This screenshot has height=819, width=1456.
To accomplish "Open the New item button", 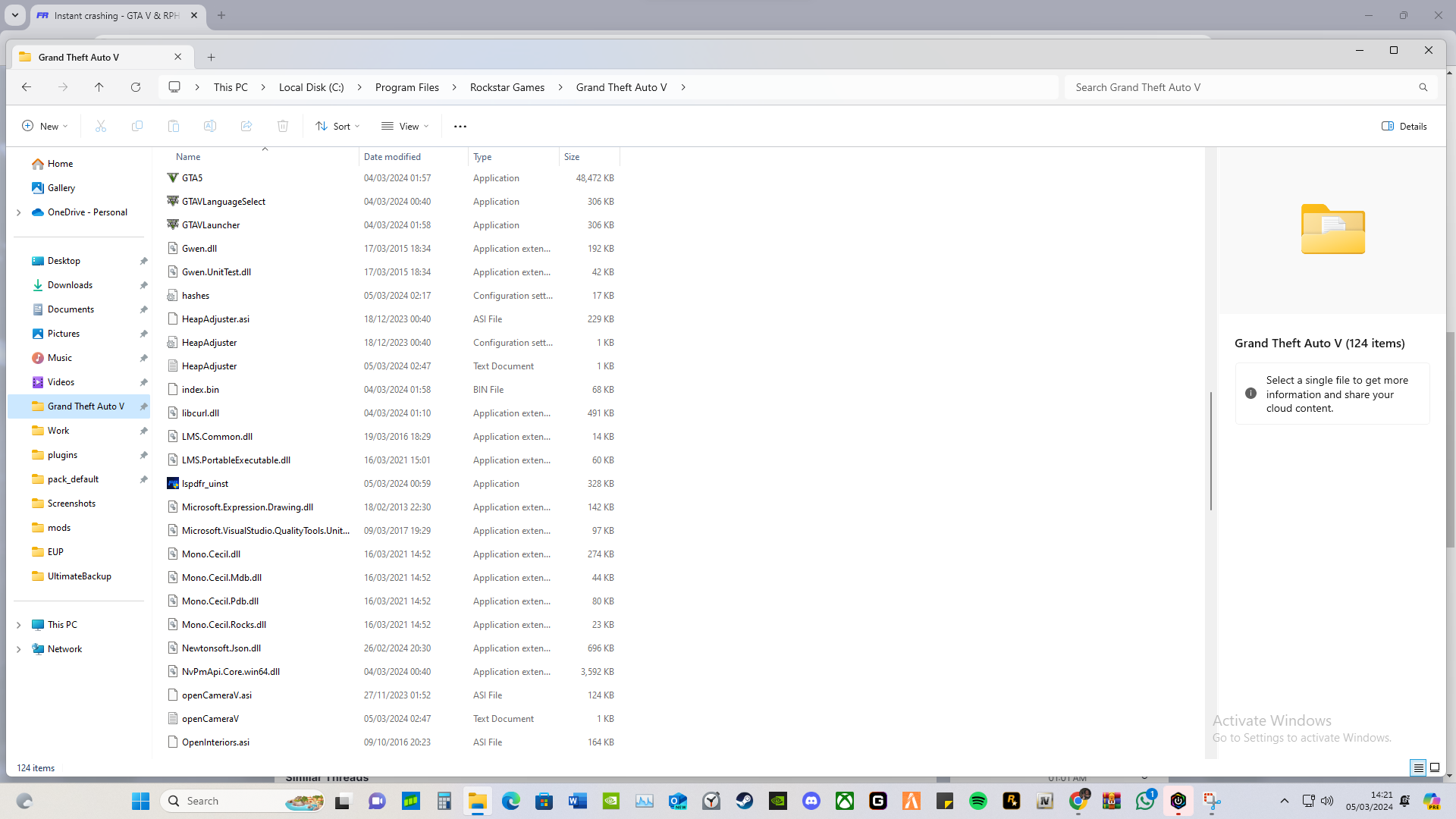I will click(x=45, y=126).
